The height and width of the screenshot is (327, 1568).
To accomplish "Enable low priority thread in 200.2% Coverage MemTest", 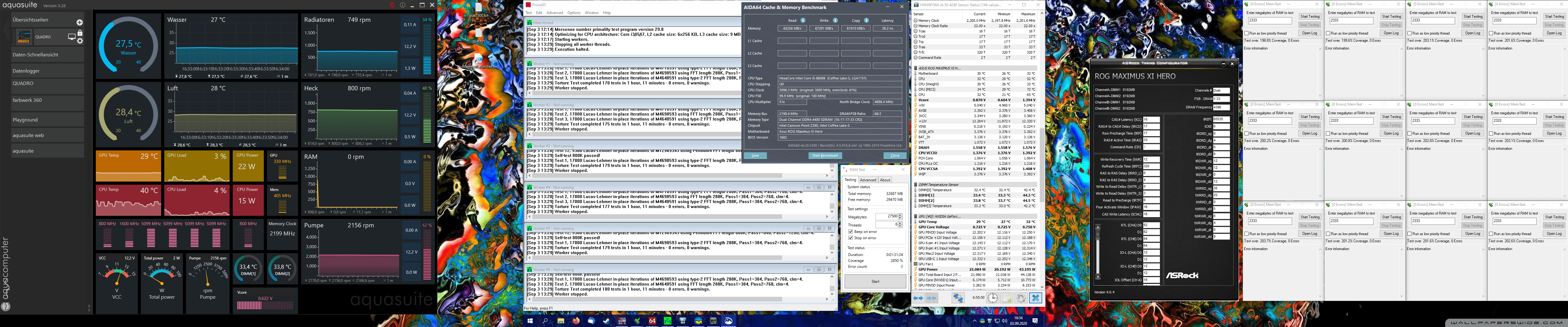I will (x=1247, y=133).
